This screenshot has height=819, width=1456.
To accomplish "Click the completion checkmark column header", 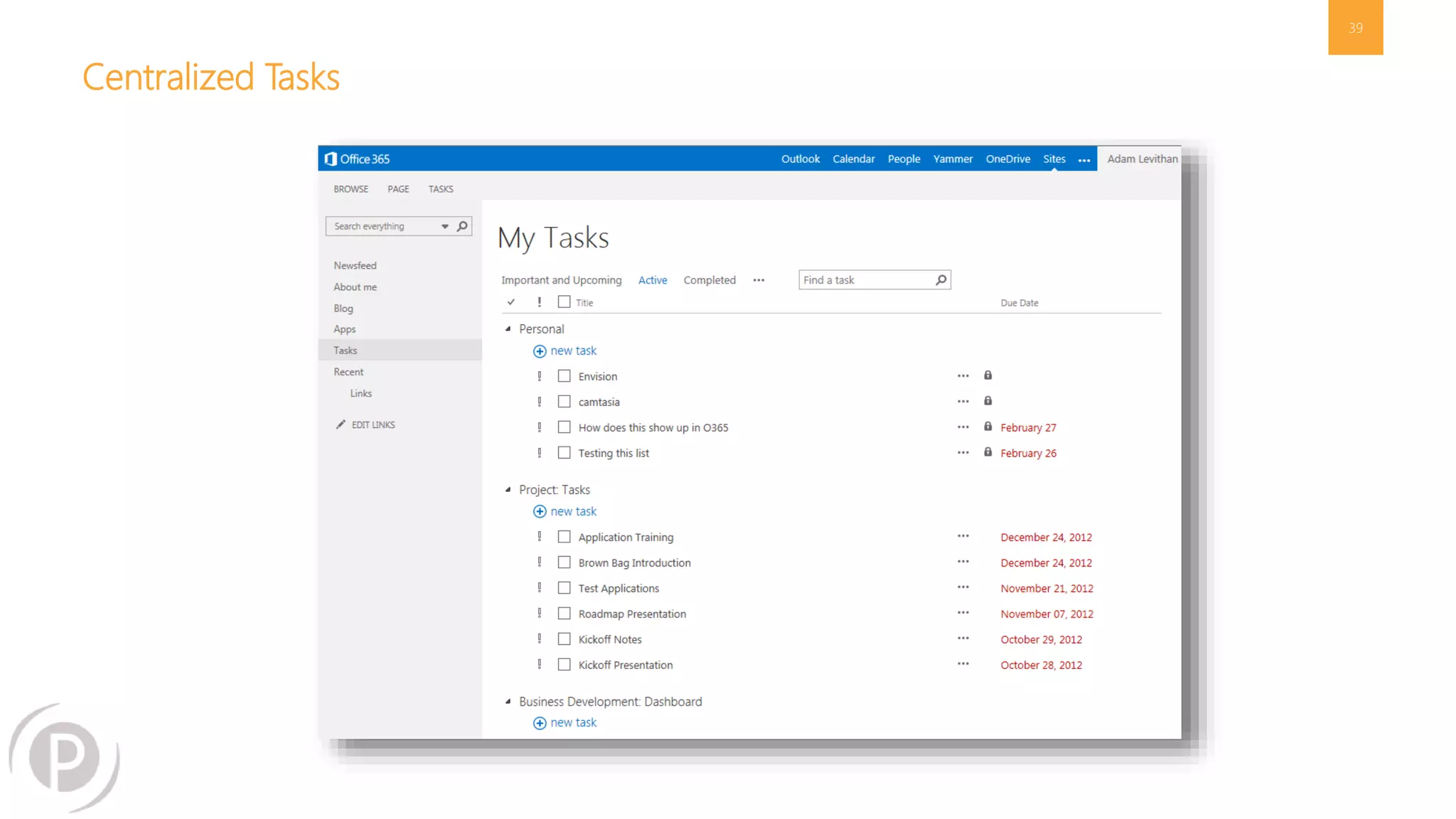I will pos(511,302).
